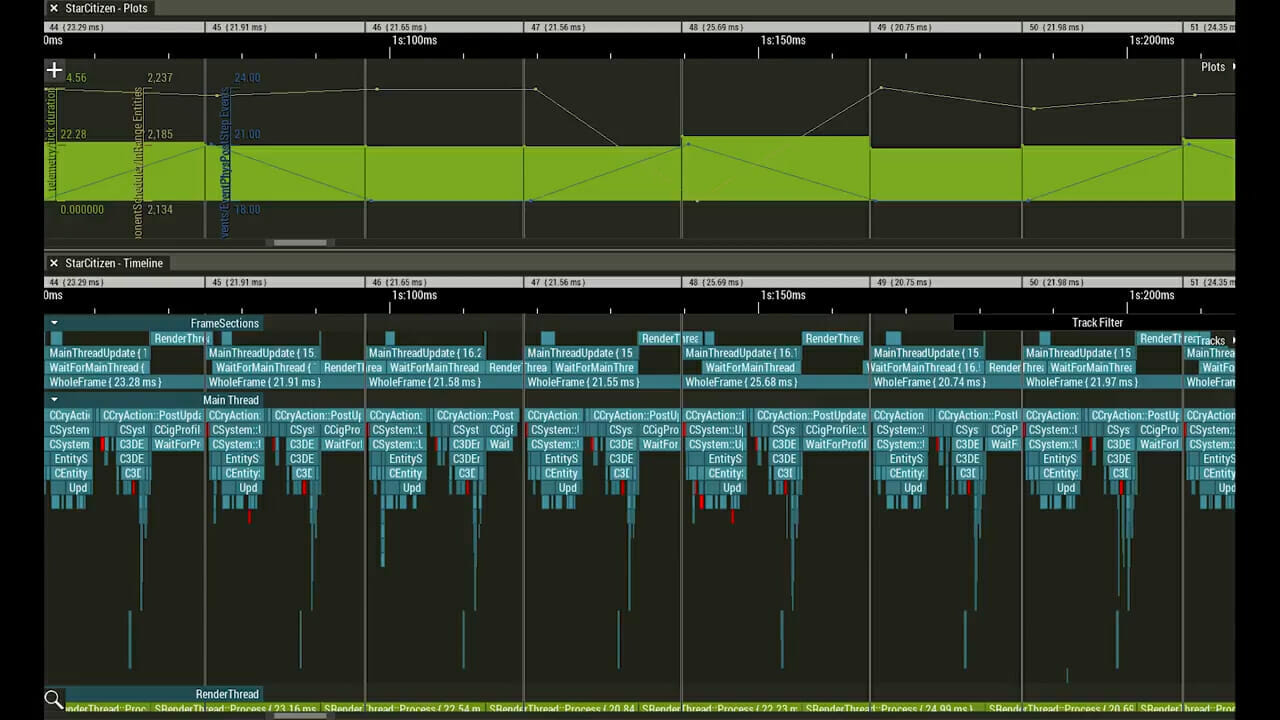Select frame 47 marker in Plots ruler
1280x720 pixels.
pos(602,27)
